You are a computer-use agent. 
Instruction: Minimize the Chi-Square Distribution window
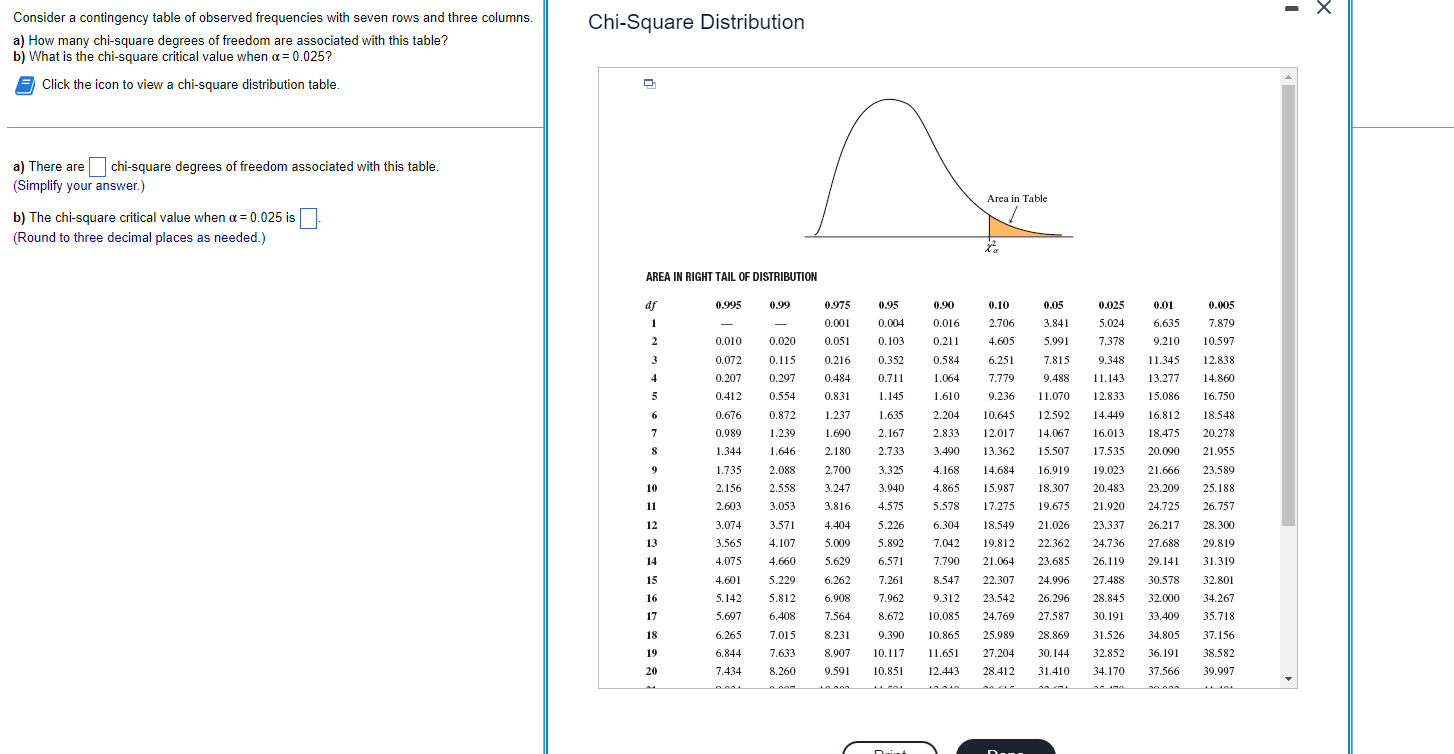pyautogui.click(x=1290, y=8)
